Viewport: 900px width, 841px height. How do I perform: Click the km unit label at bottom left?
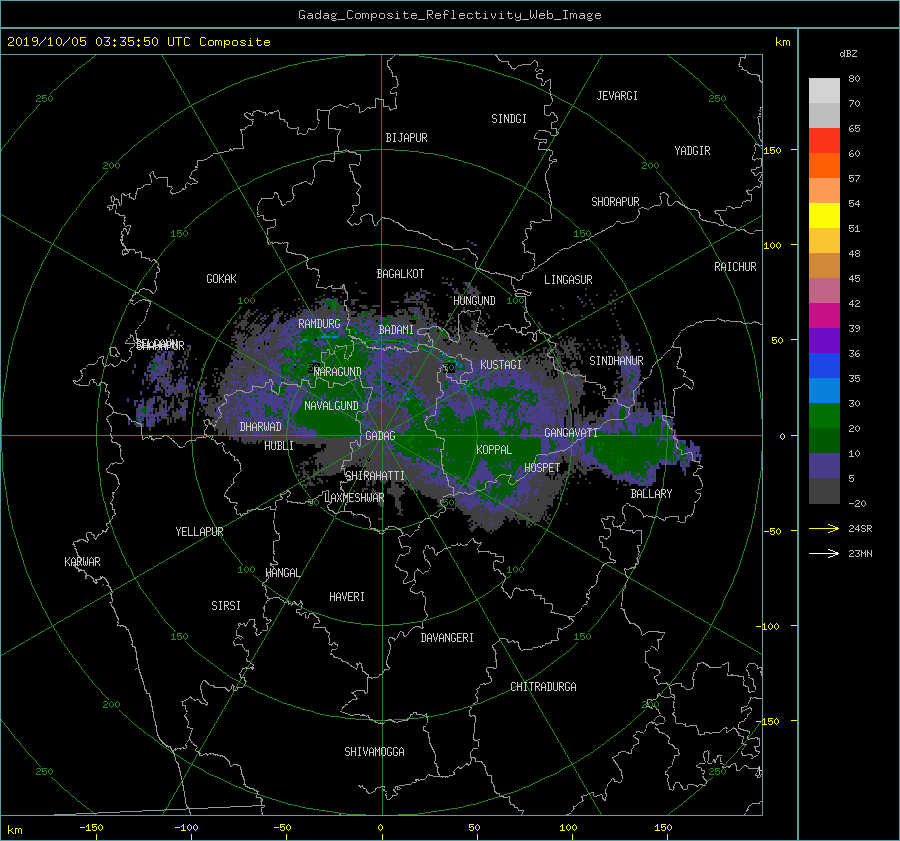(14, 830)
